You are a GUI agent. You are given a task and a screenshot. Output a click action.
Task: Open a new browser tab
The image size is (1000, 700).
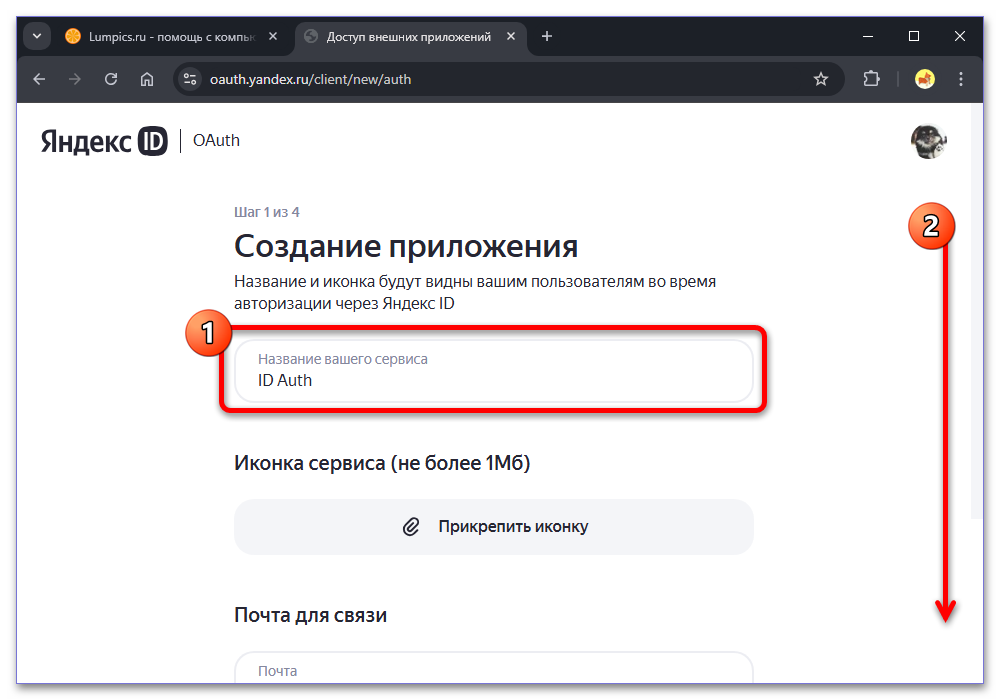(547, 36)
